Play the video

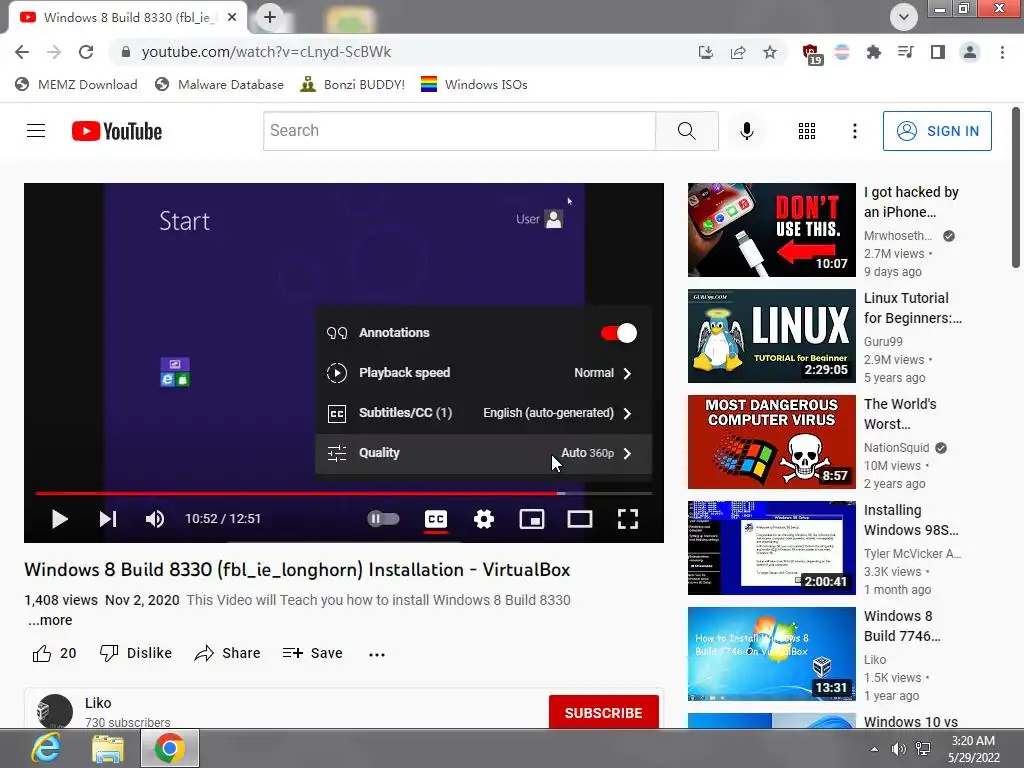tap(59, 519)
